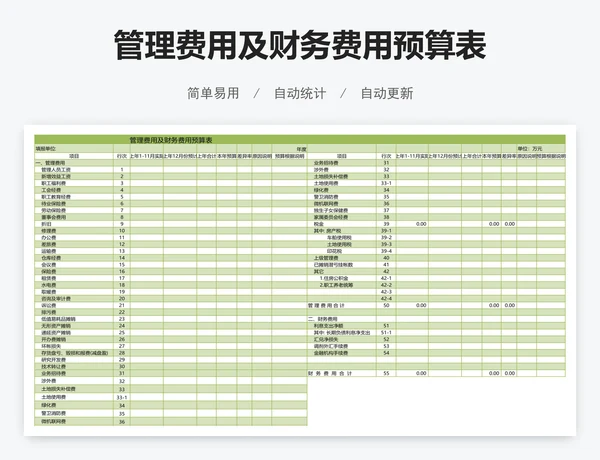Select the row number cell 39-4
Image resolution: width=600 pixels, height=460 pixels.
click(386, 251)
